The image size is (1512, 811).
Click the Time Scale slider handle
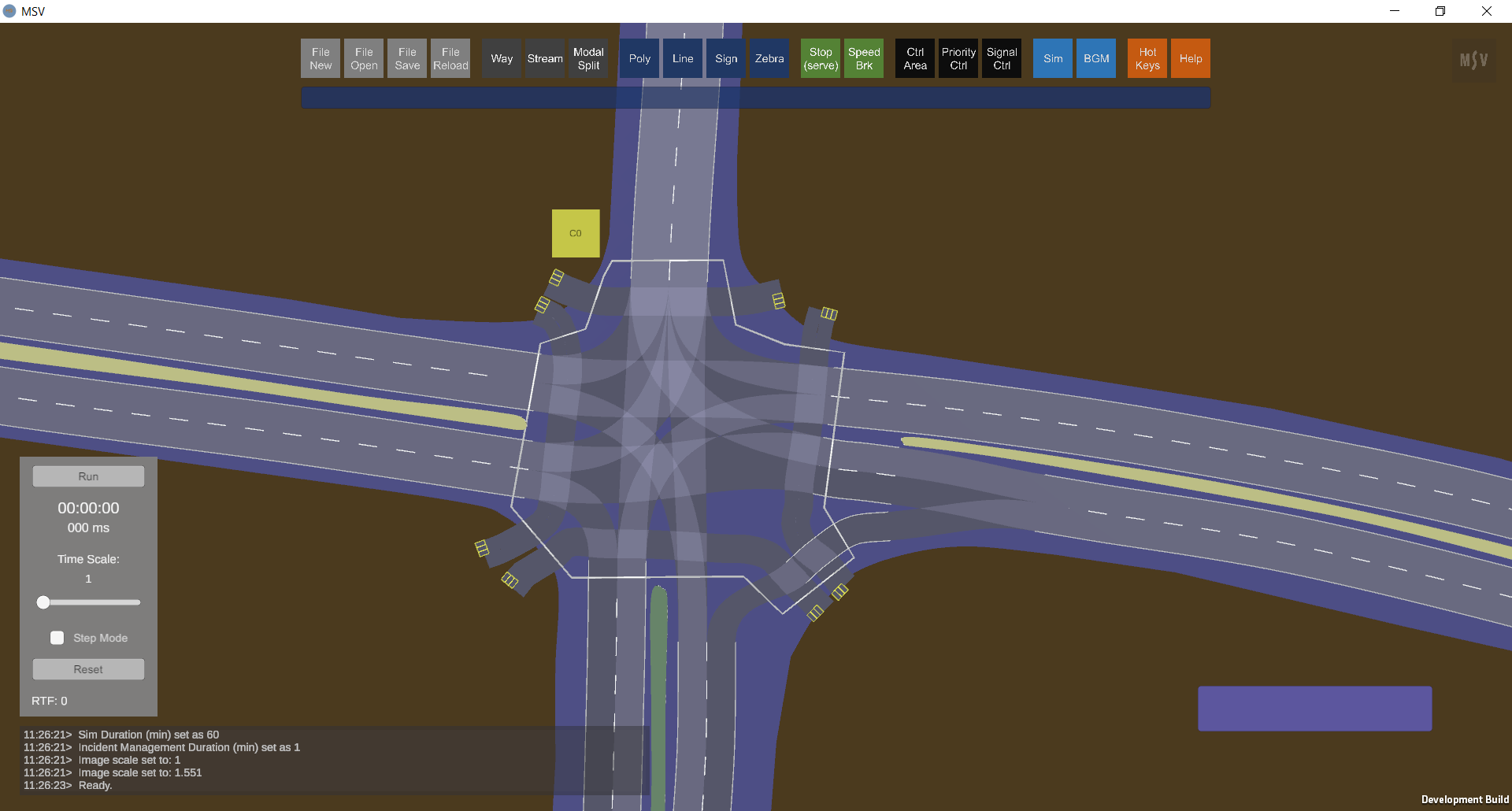(43, 602)
